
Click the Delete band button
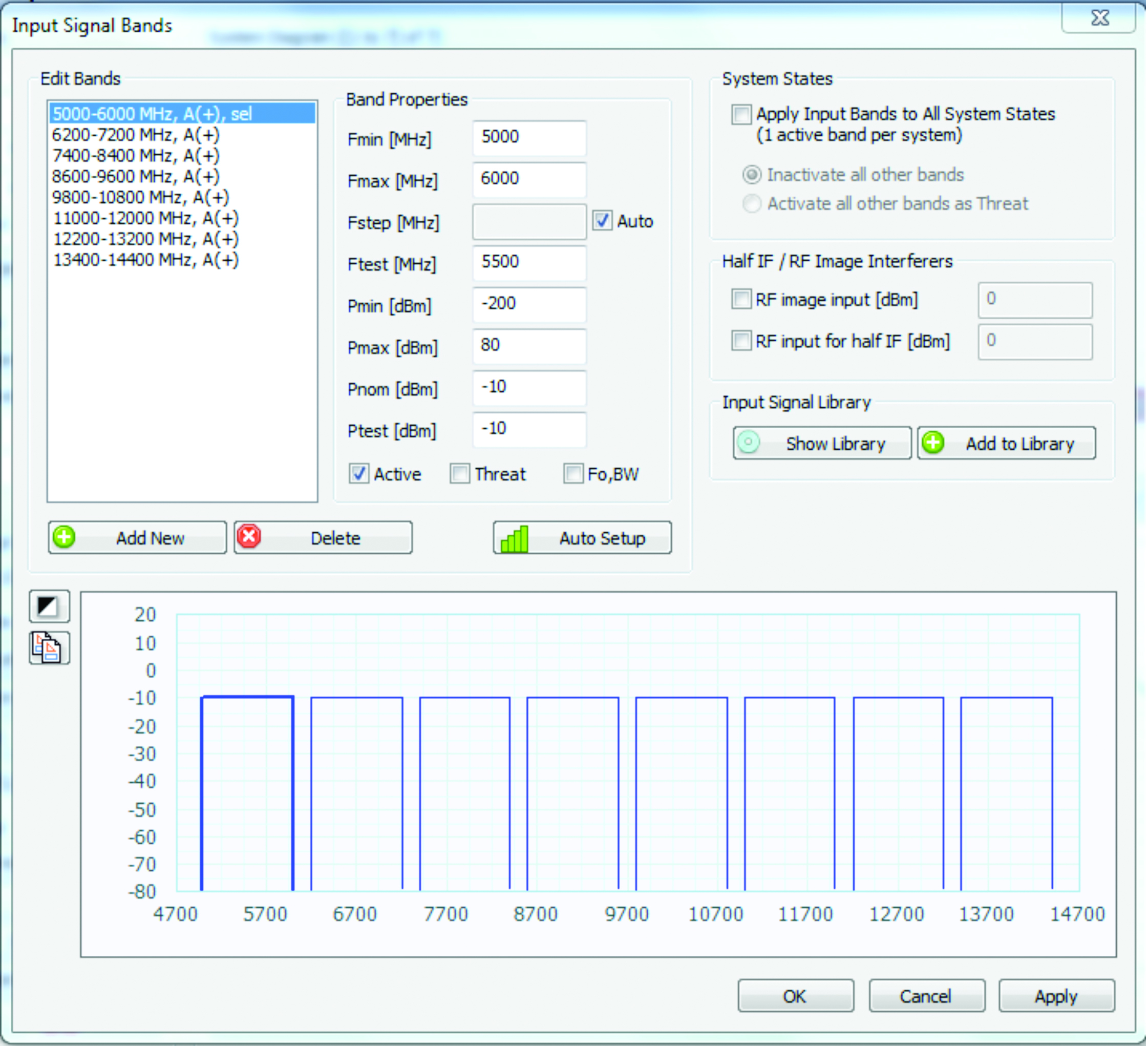[323, 537]
